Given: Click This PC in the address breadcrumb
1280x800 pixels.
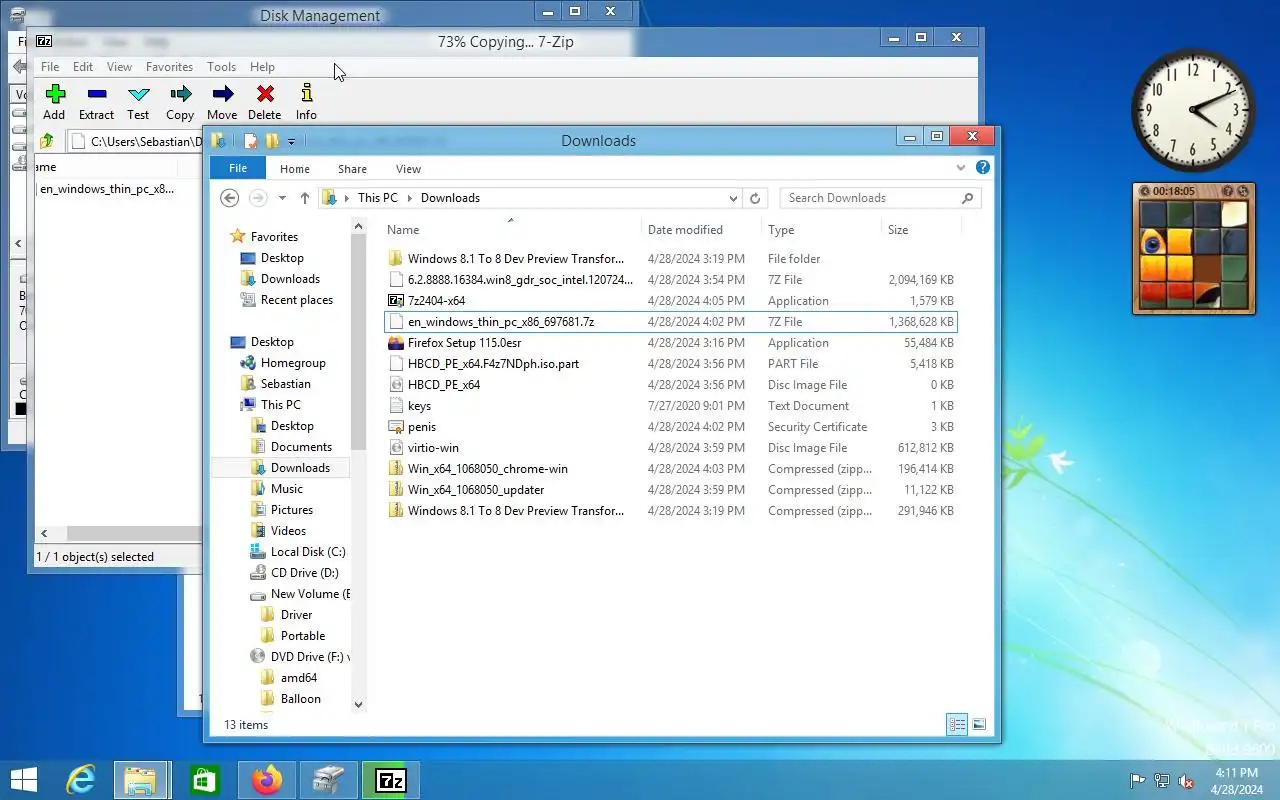Looking at the screenshot, I should pos(377,198).
